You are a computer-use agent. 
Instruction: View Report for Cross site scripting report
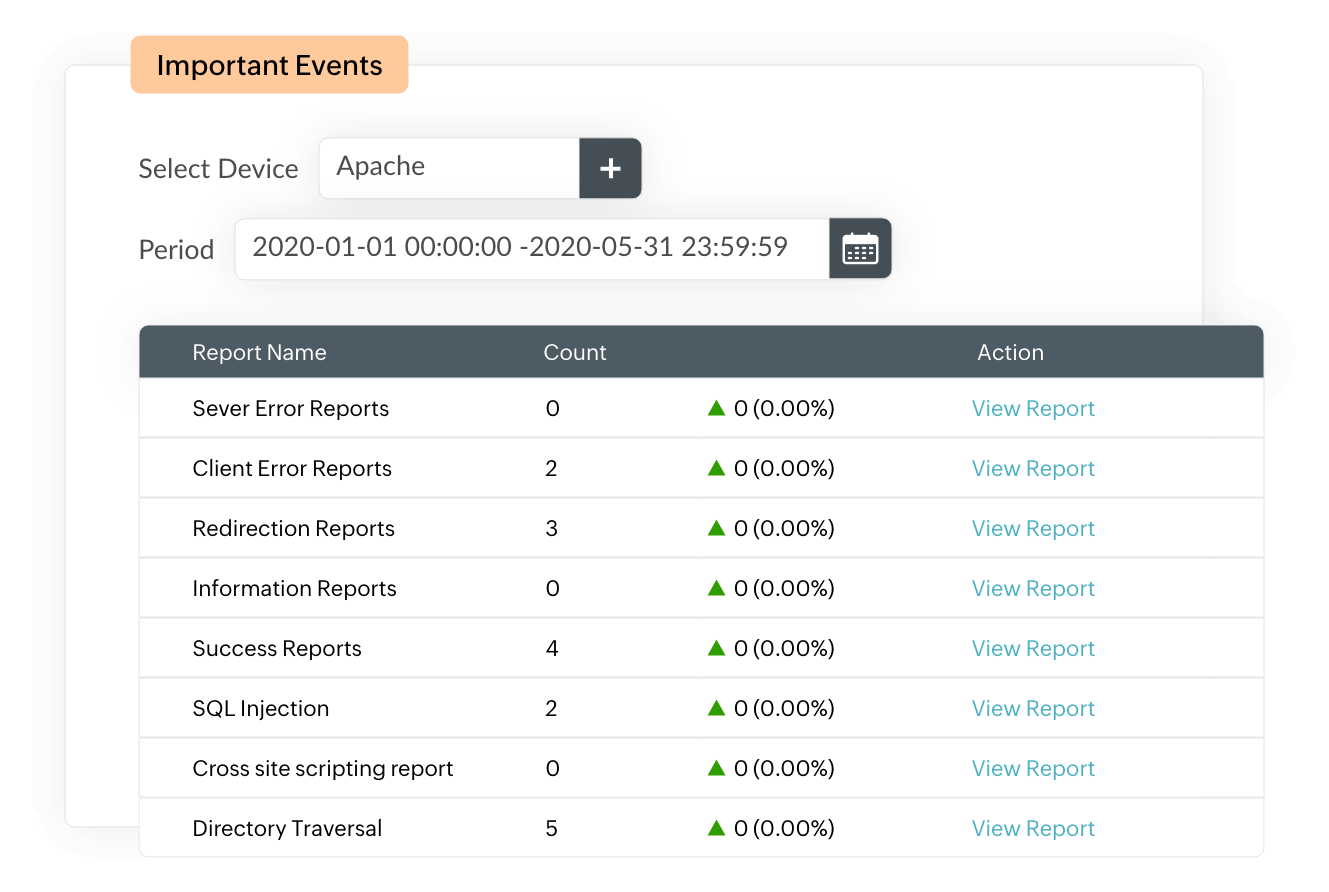(1033, 768)
